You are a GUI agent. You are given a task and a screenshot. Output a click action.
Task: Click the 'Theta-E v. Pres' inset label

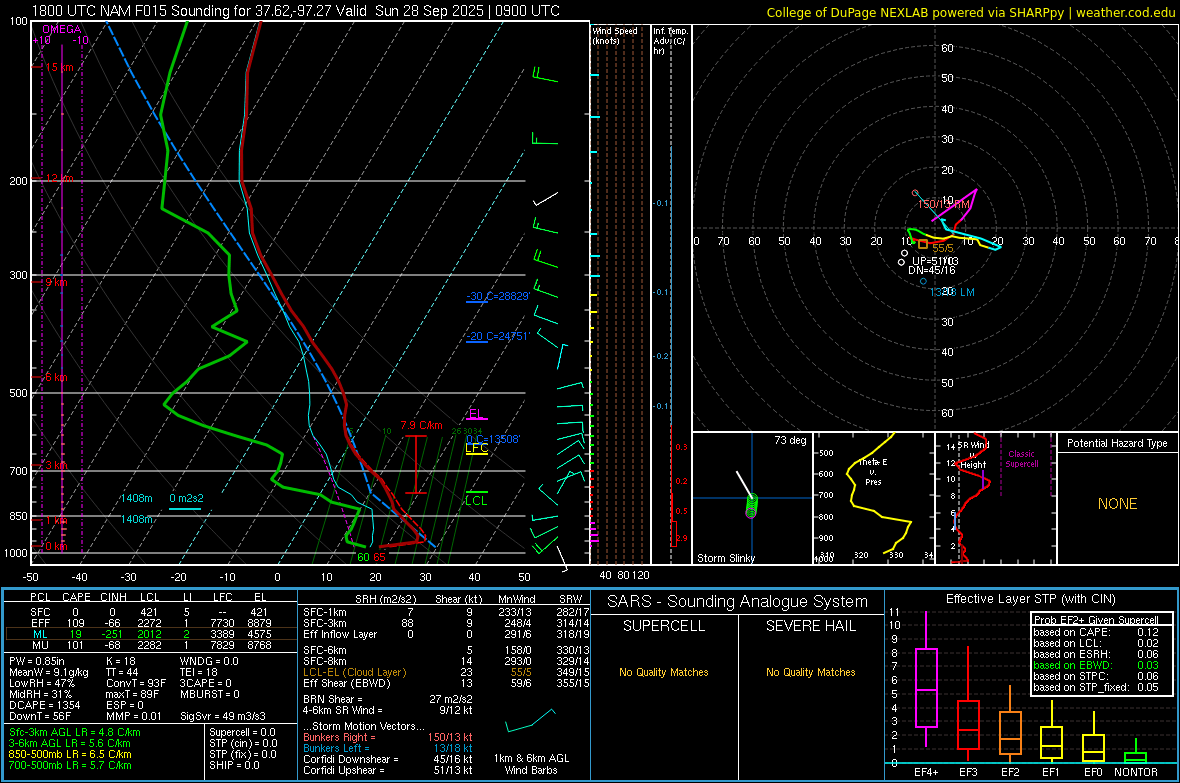(x=873, y=471)
